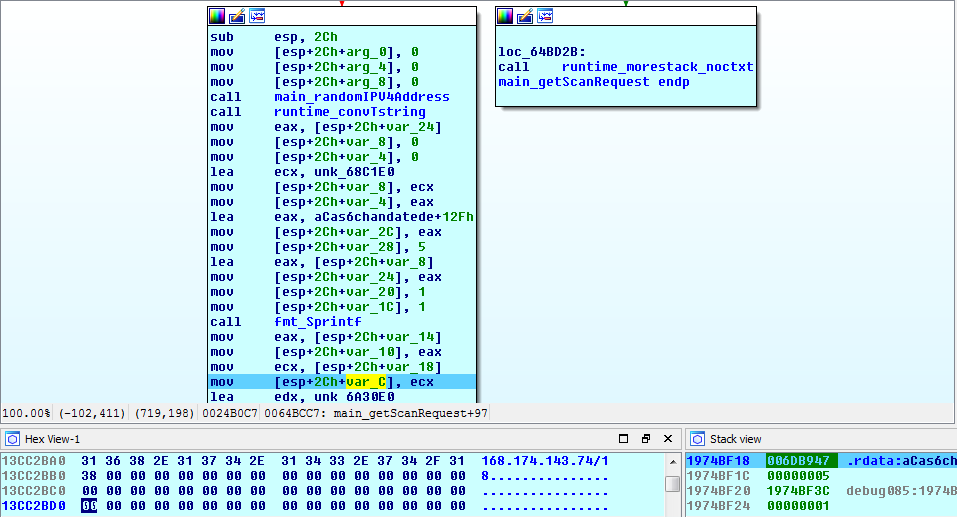Click the selected hex byte at 13CC2BD0
Screen dimensions: 957x517
tap(89, 507)
